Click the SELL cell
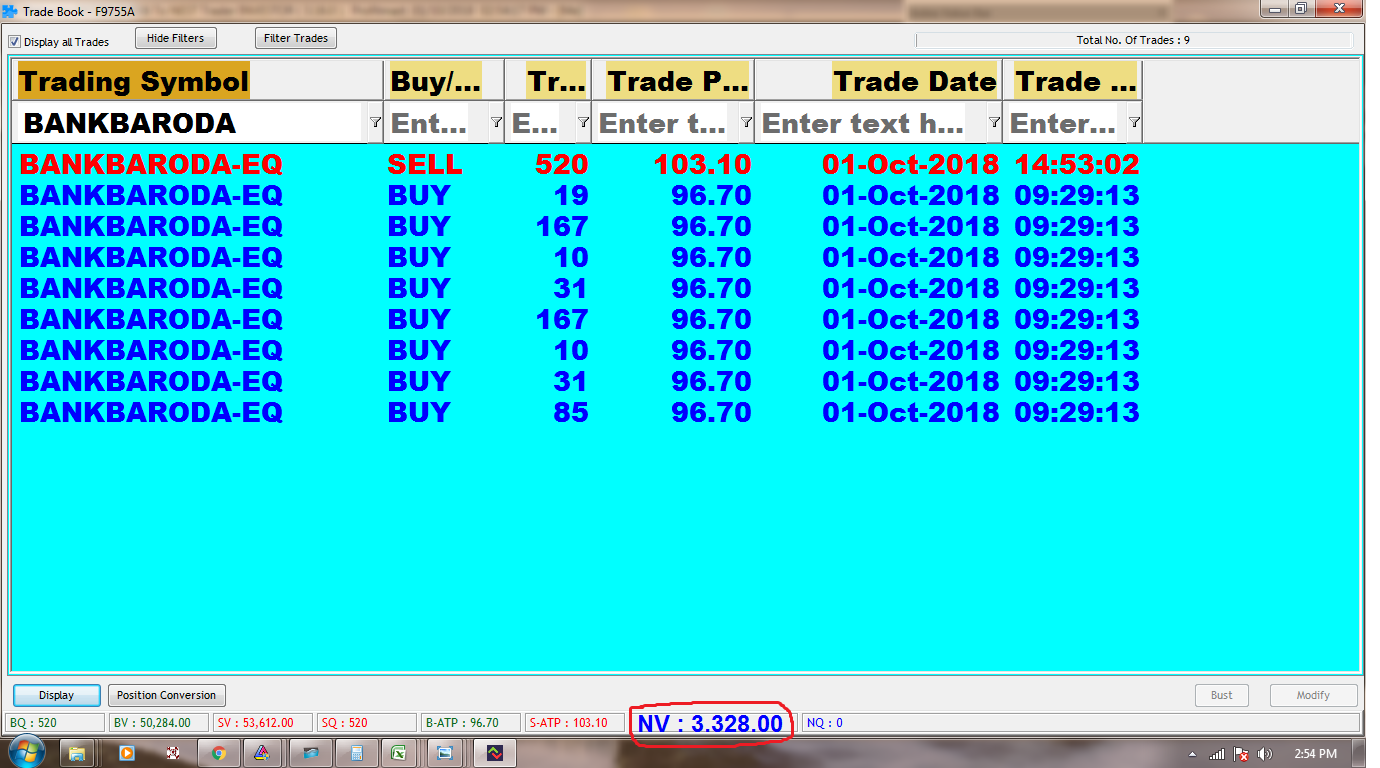The width and height of the screenshot is (1380, 768). 425,164
